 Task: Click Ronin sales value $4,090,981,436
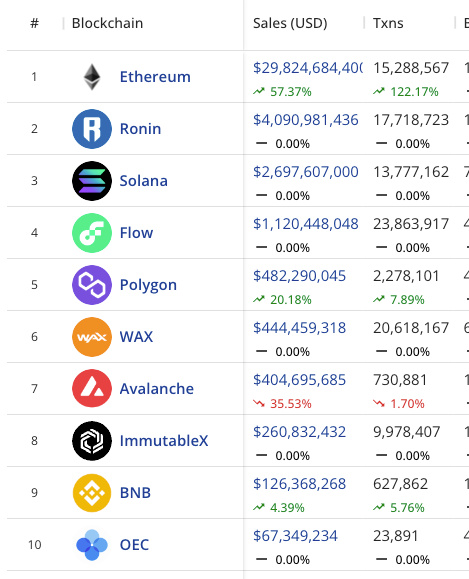pos(306,120)
